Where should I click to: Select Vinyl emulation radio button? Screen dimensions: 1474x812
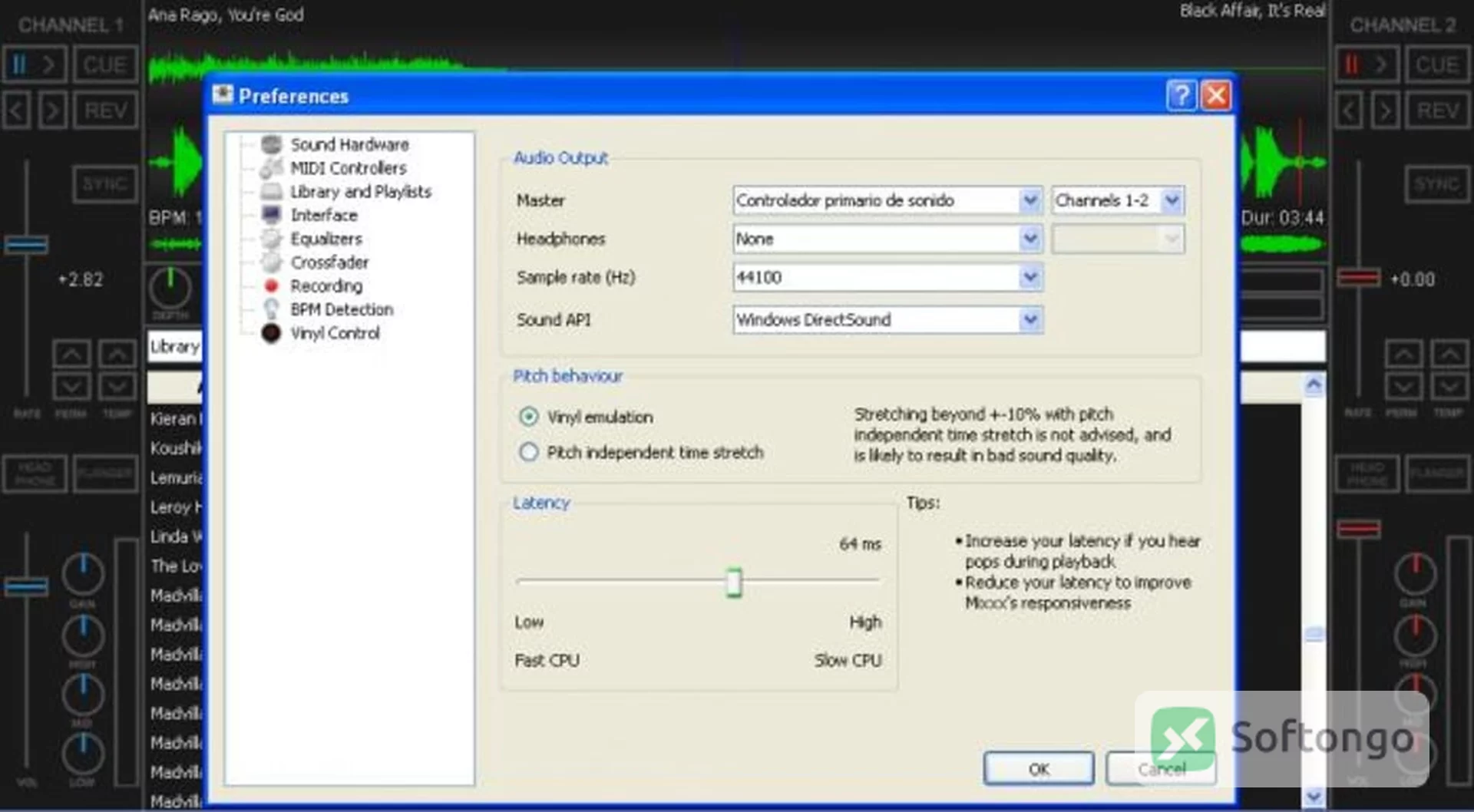528,417
